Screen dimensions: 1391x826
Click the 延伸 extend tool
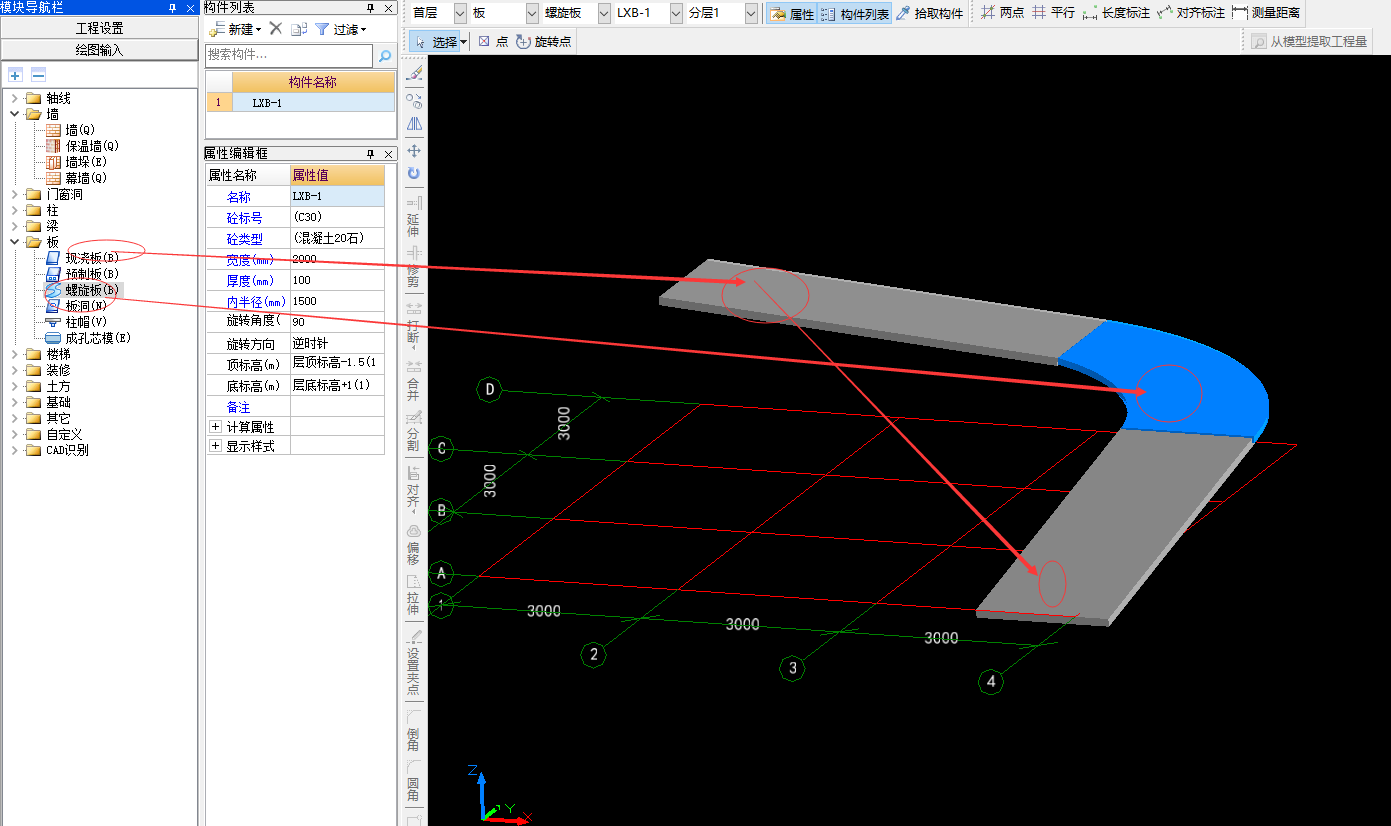point(414,216)
